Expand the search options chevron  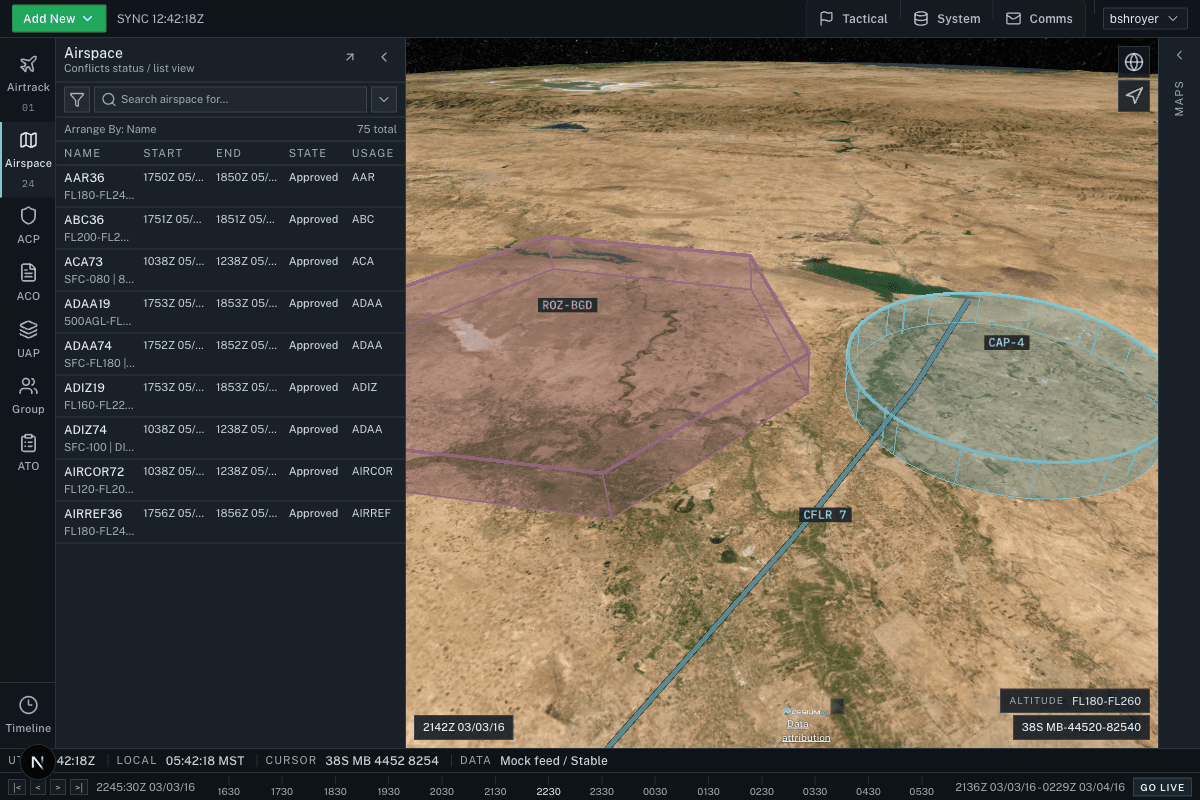384,100
